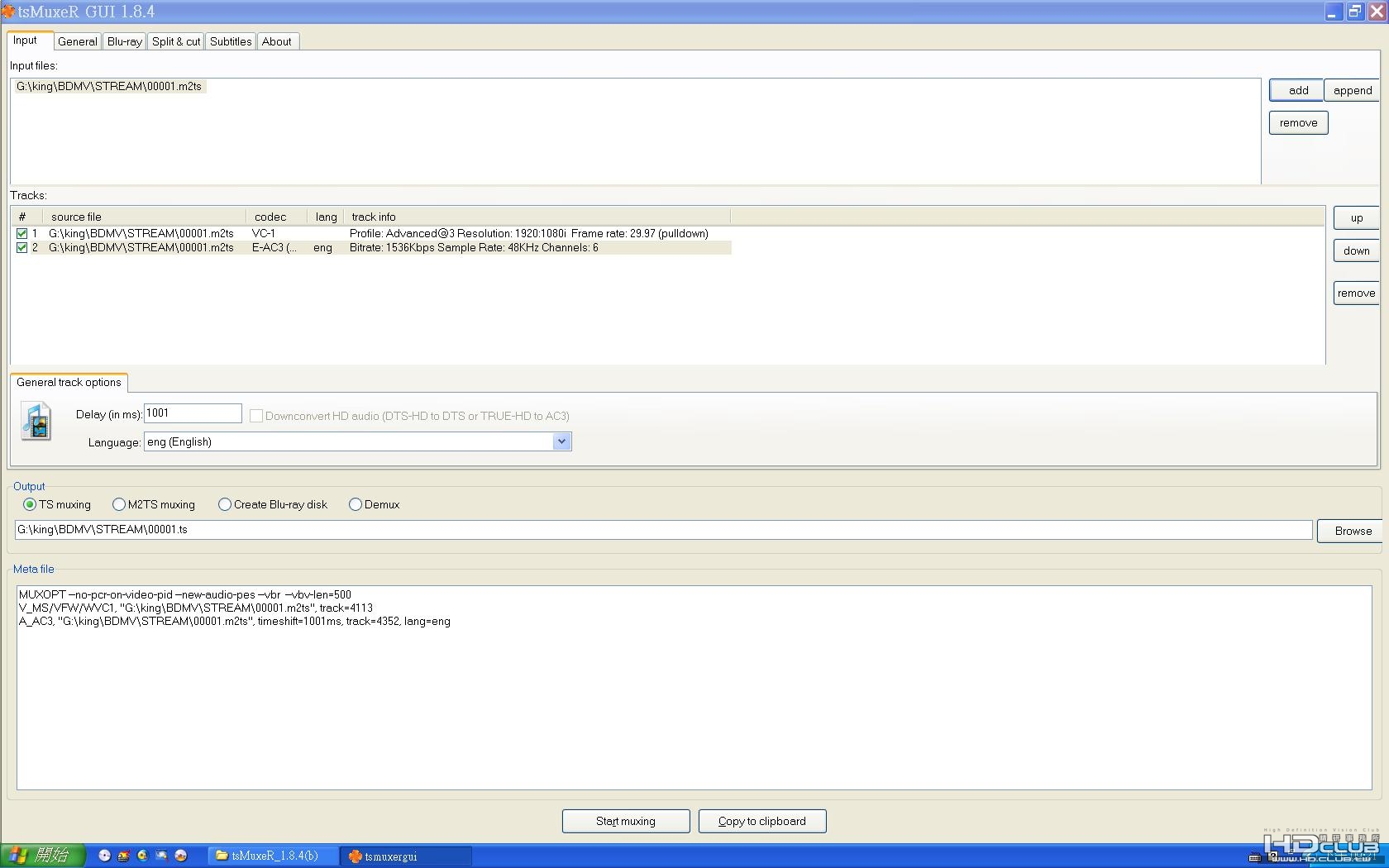Restore down the tsMuxeR GUI window
Viewport: 1389px width, 868px height.
1354,12
